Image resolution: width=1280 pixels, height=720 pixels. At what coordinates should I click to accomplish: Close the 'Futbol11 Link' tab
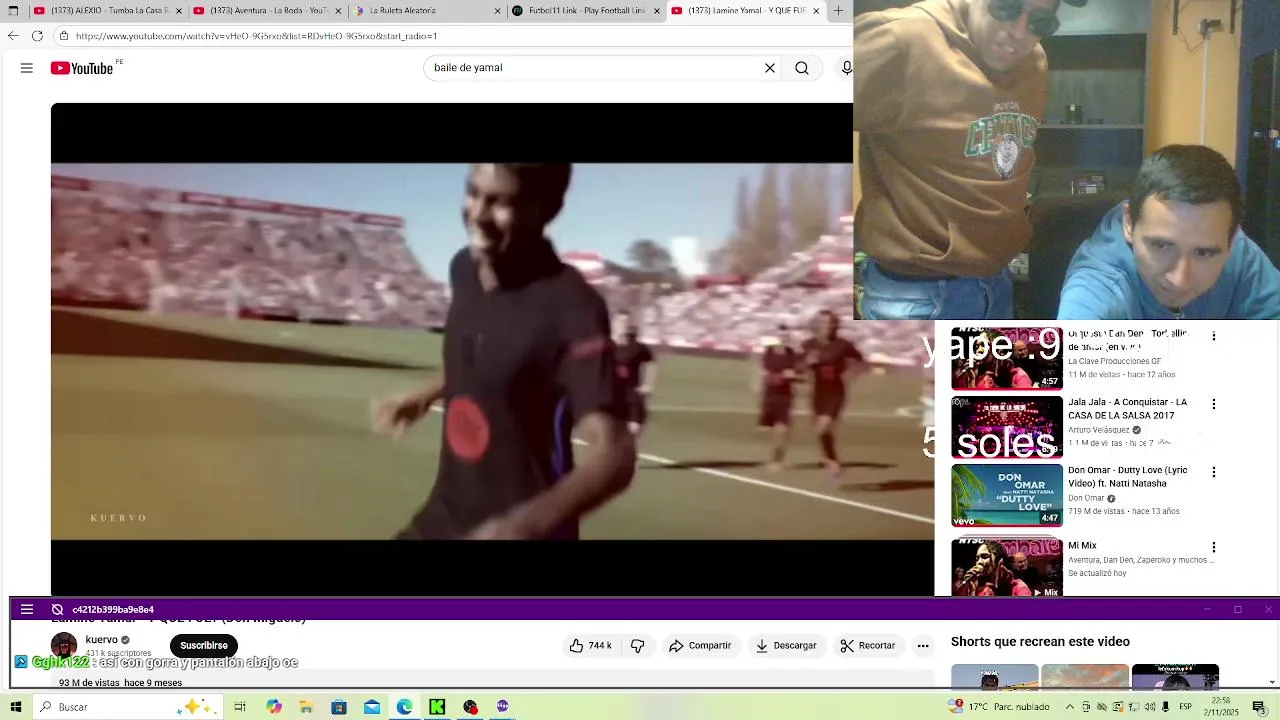click(x=657, y=11)
